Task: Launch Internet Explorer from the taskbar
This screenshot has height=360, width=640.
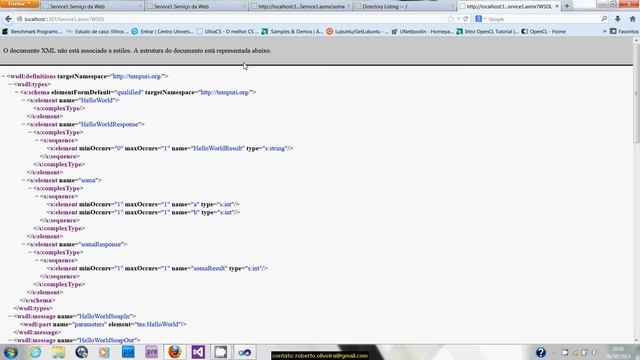Action: [x=35, y=352]
